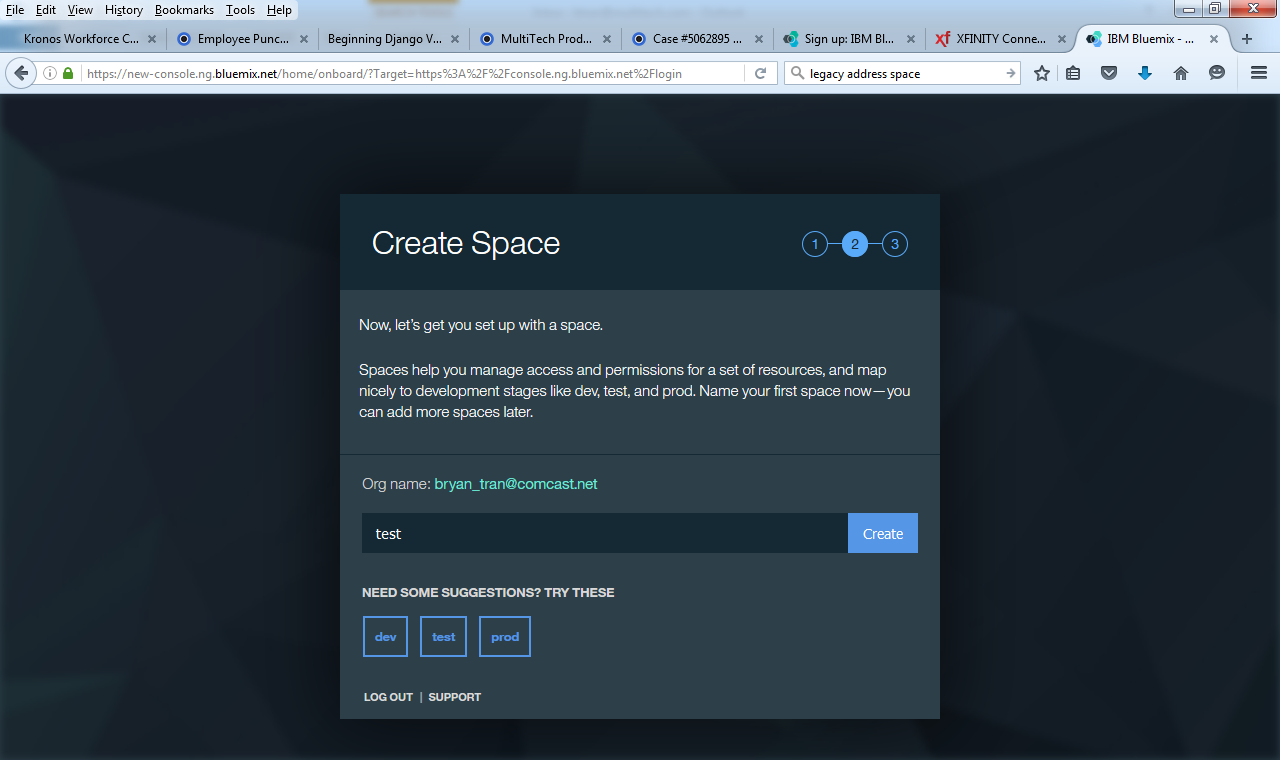This screenshot has height=760, width=1280.
Task: Click the green padlock site security icon
Action: 68,73
